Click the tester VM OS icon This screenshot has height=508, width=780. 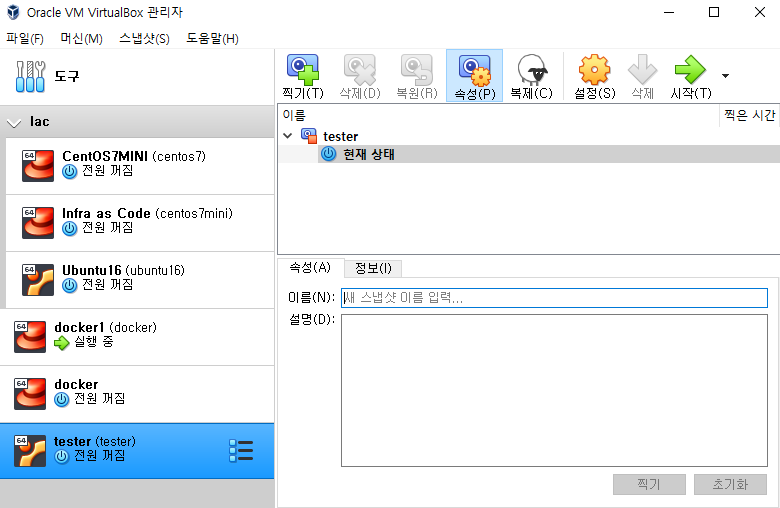point(30,451)
